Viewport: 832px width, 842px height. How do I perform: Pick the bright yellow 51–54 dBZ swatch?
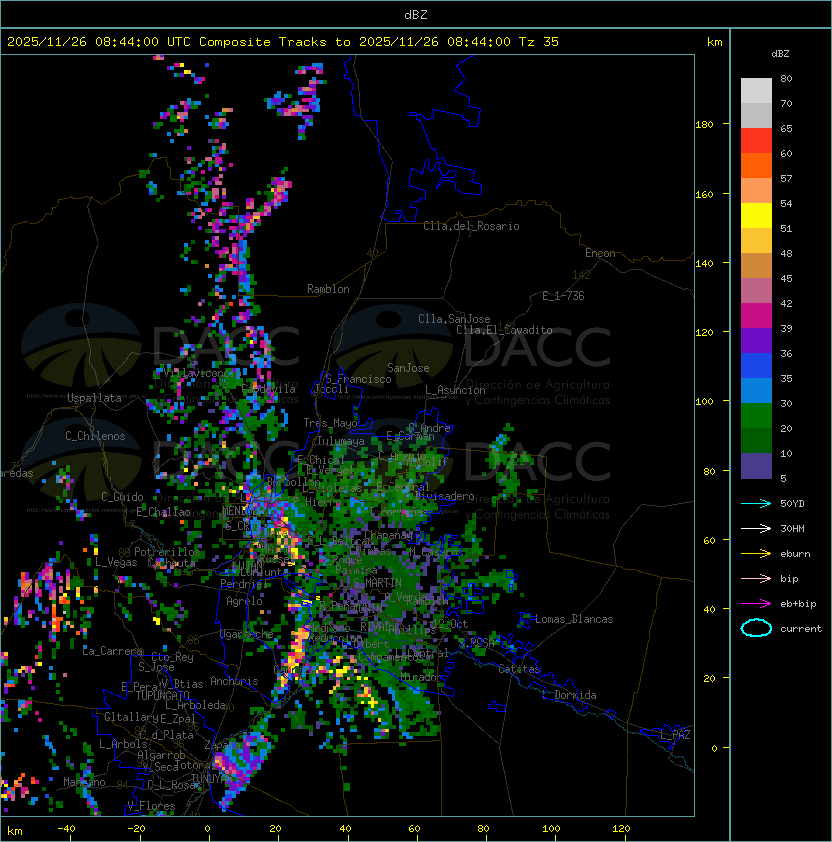[756, 215]
